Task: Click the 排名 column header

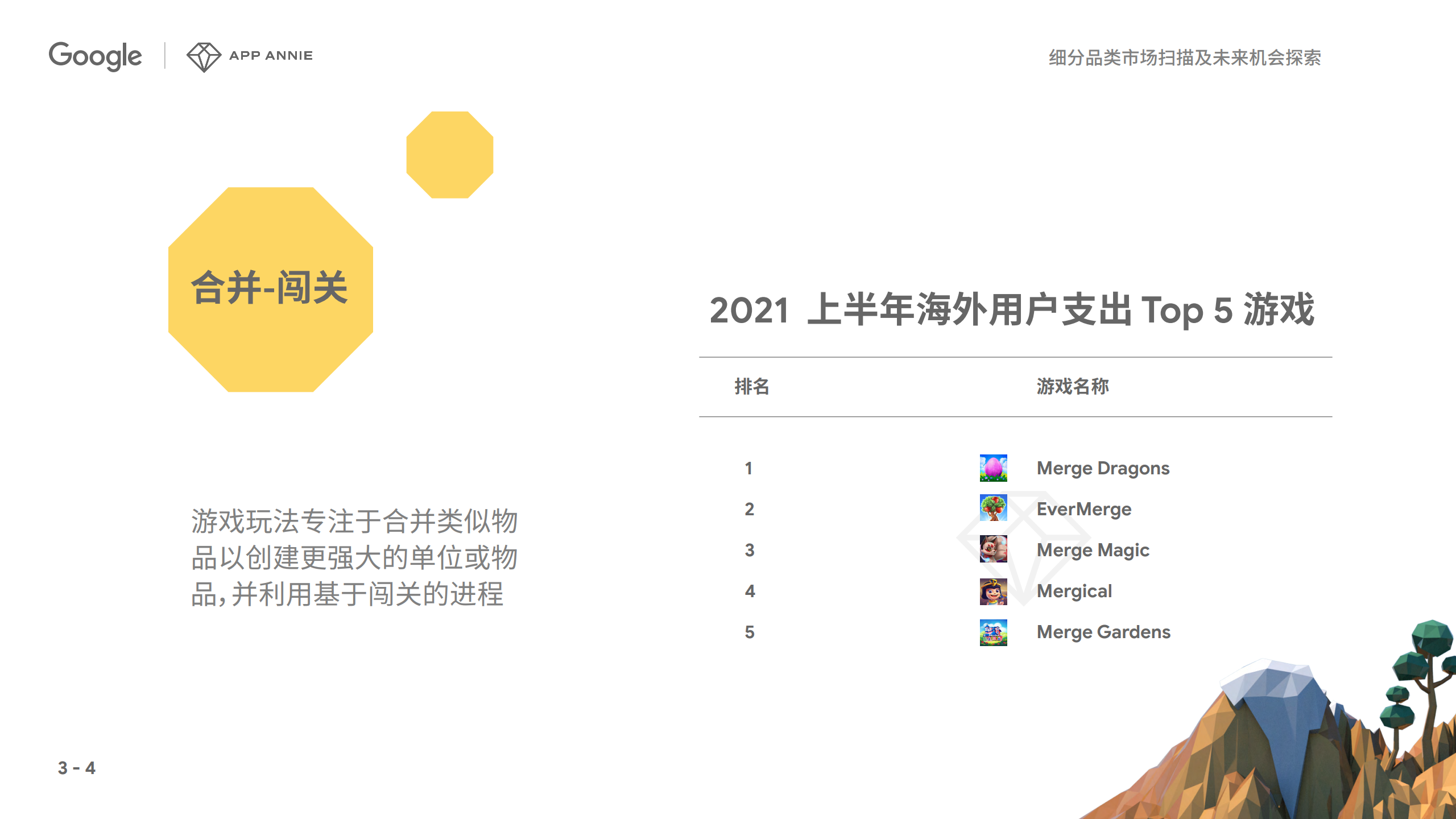Action: (751, 386)
